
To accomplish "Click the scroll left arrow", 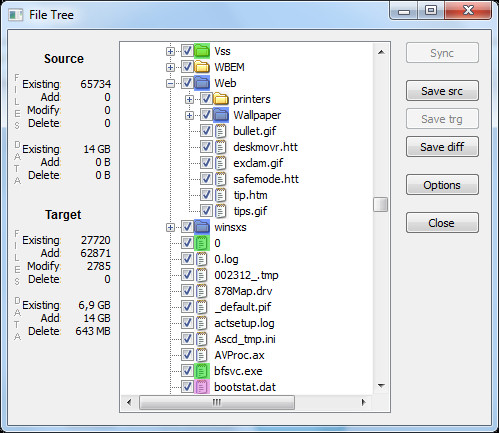I will [129, 403].
